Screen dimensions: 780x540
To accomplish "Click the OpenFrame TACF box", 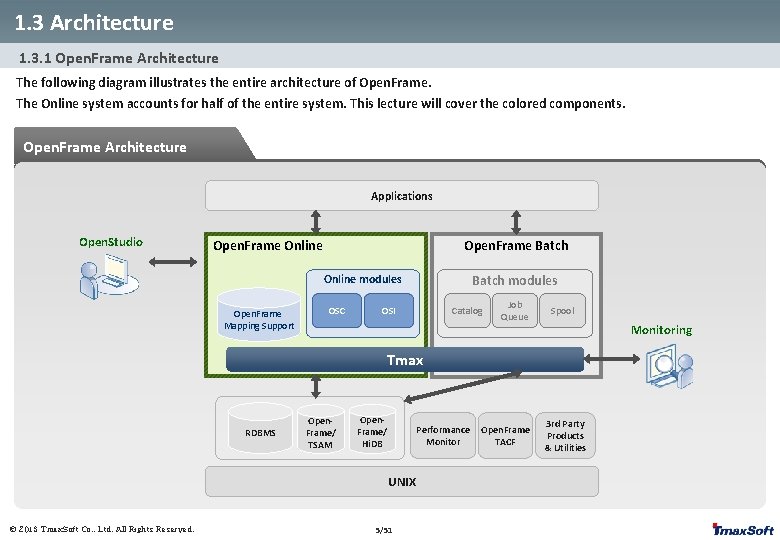I will tap(505, 436).
